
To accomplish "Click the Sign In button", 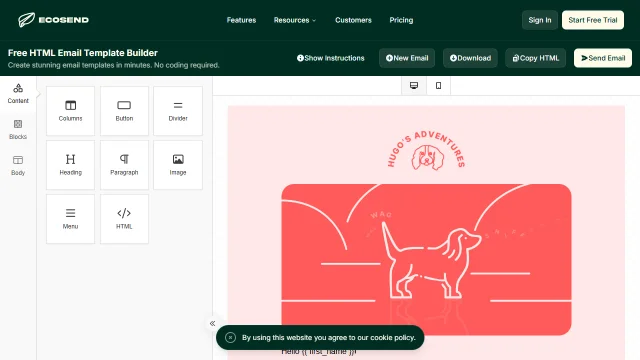I will click(540, 20).
